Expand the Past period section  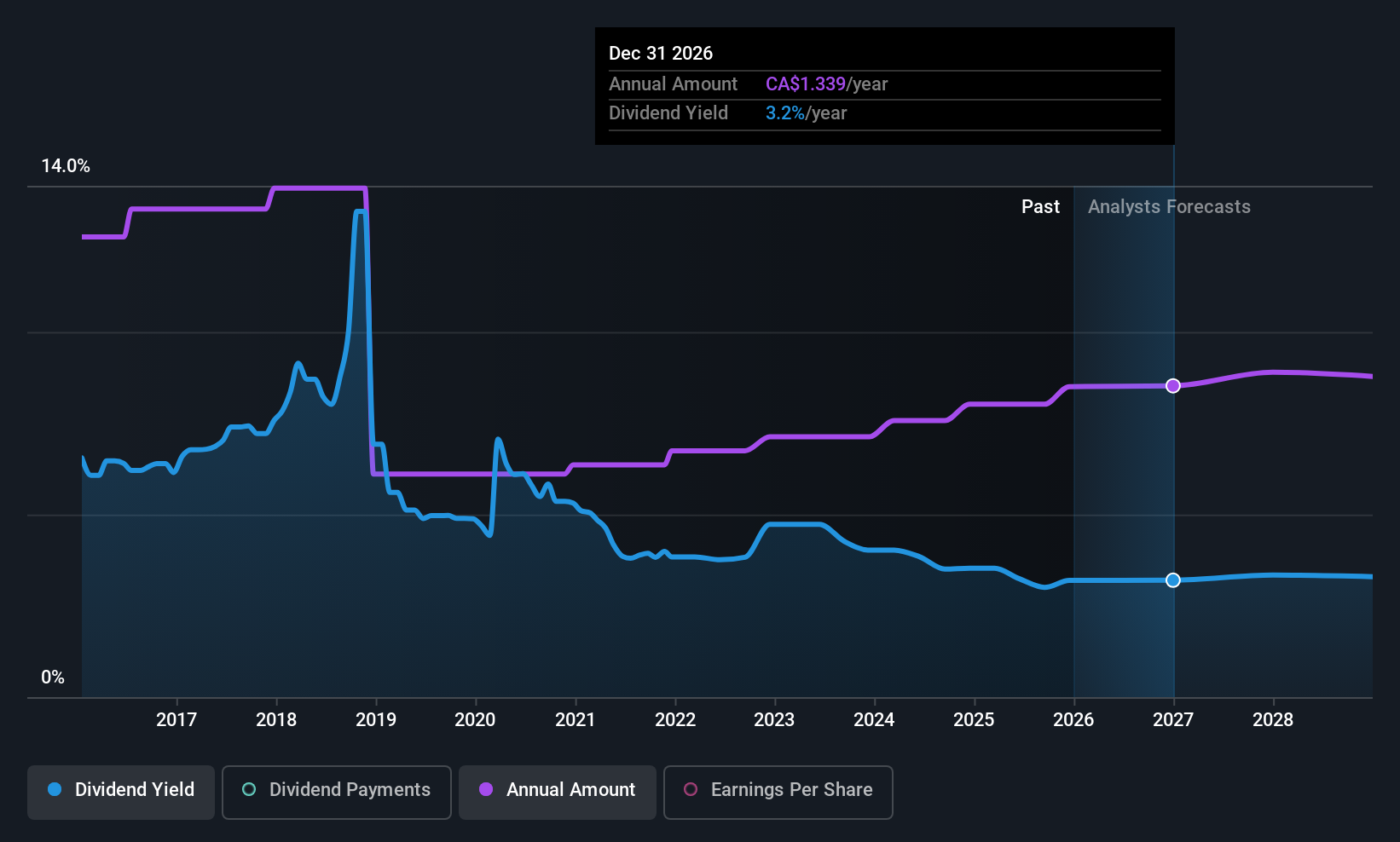(x=1040, y=206)
